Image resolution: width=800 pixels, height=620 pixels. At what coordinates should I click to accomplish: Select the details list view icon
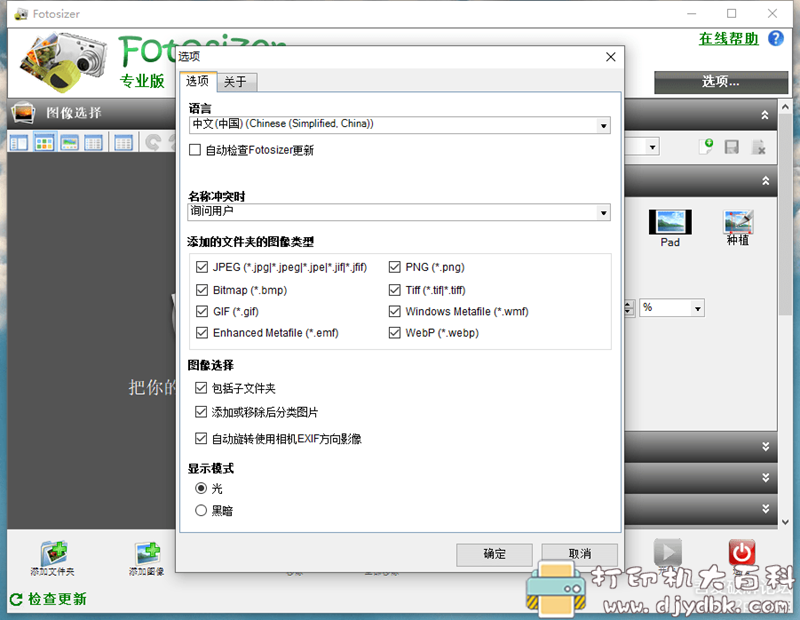point(93,143)
